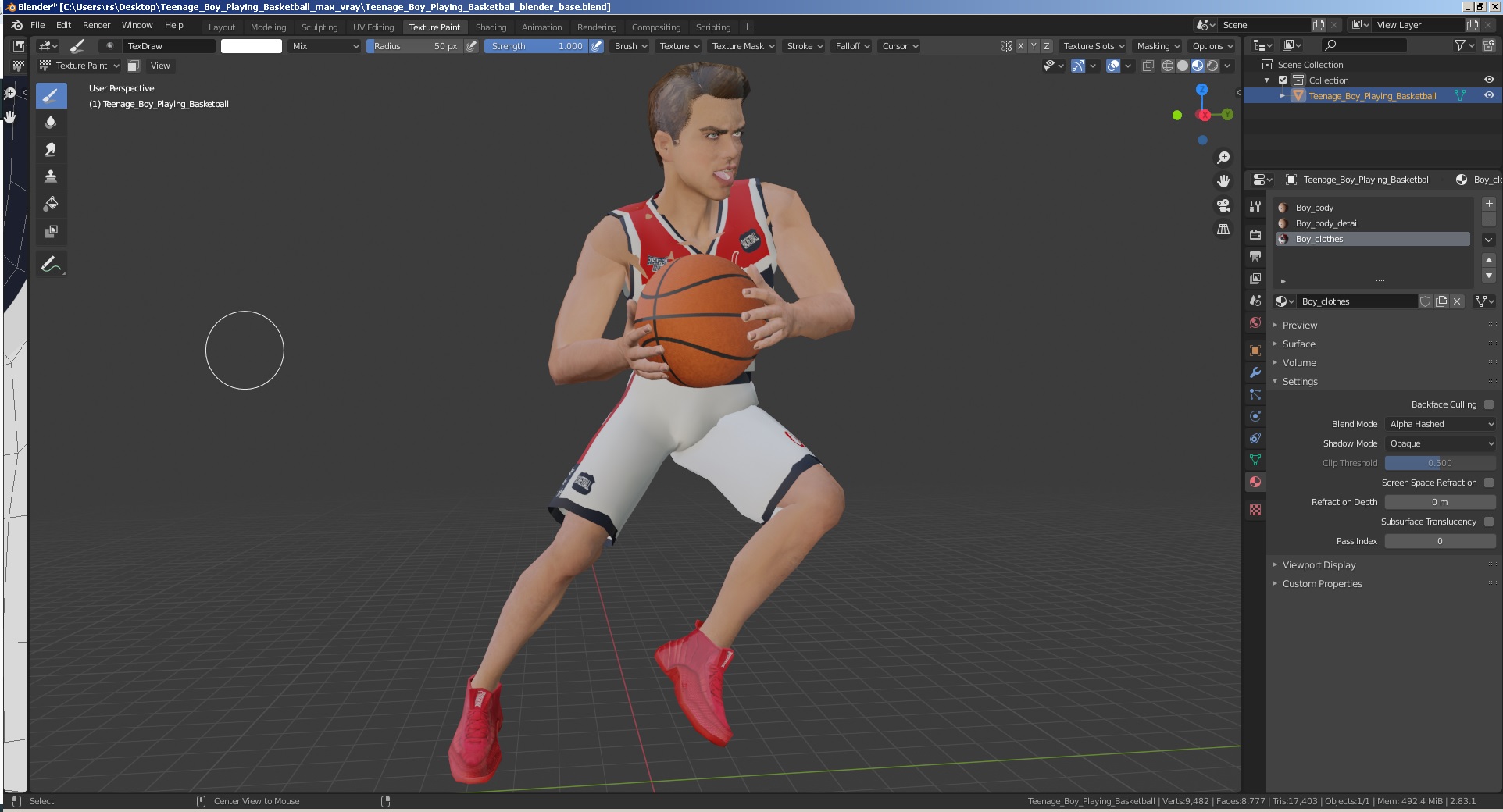
Task: Toggle strength pen pressure
Action: (597, 46)
